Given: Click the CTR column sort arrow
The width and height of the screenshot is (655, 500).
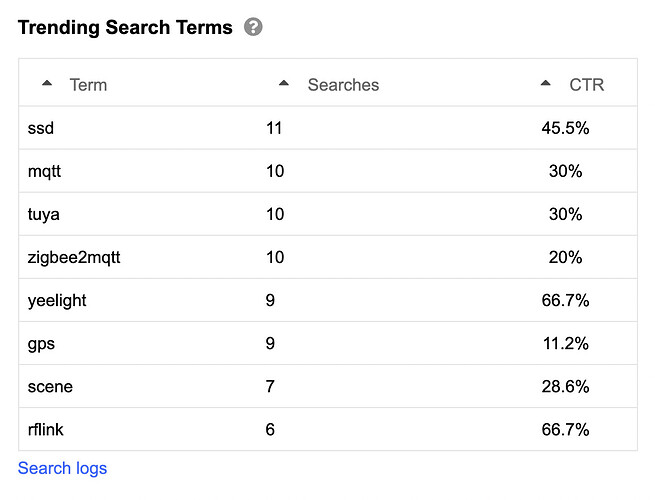Looking at the screenshot, I should click(545, 83).
